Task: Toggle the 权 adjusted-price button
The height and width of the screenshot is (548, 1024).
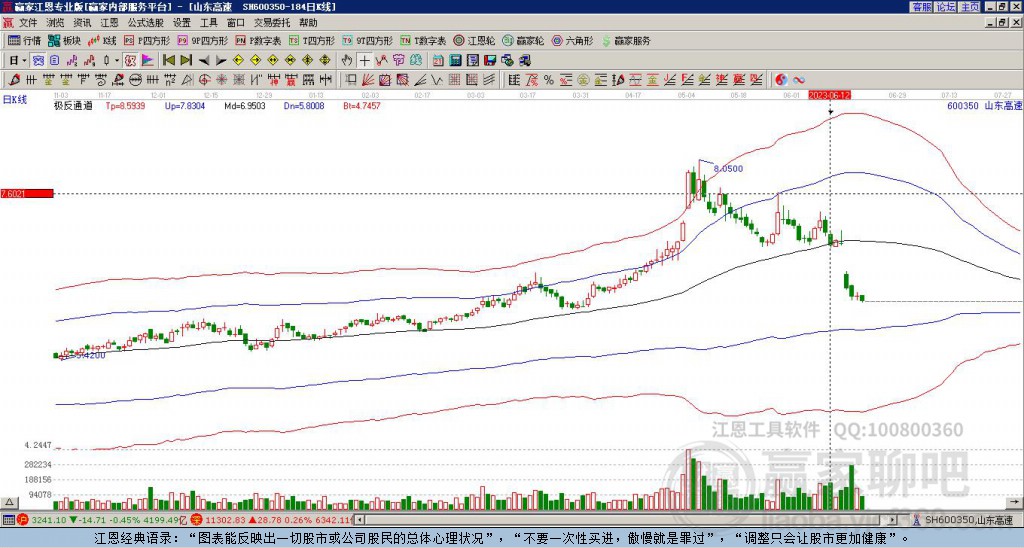Action: (130, 61)
